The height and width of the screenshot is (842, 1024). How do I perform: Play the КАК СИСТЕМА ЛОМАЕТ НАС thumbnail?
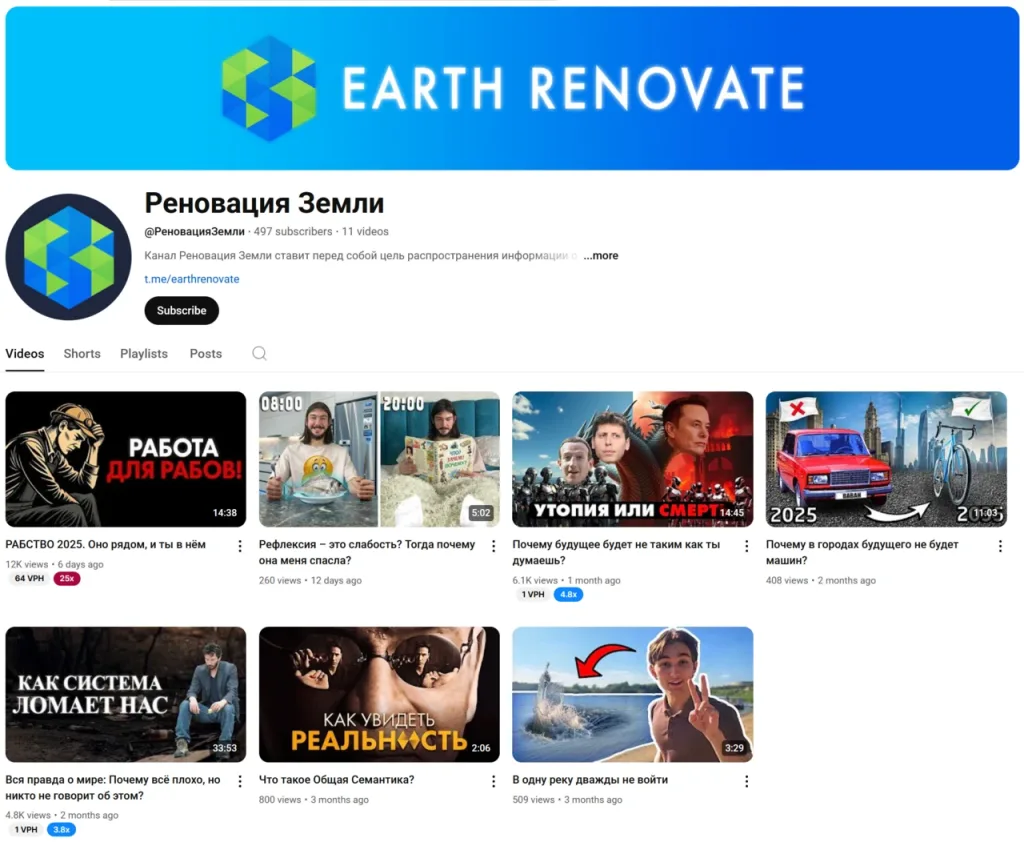(x=126, y=694)
